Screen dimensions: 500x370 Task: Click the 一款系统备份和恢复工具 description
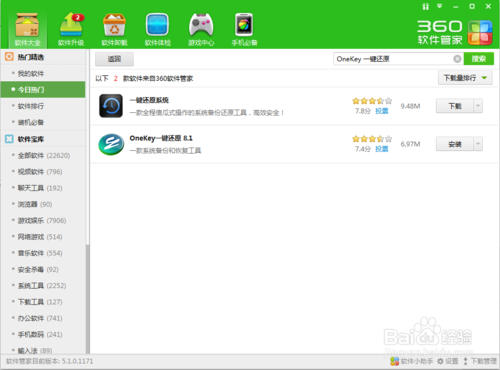click(x=165, y=151)
